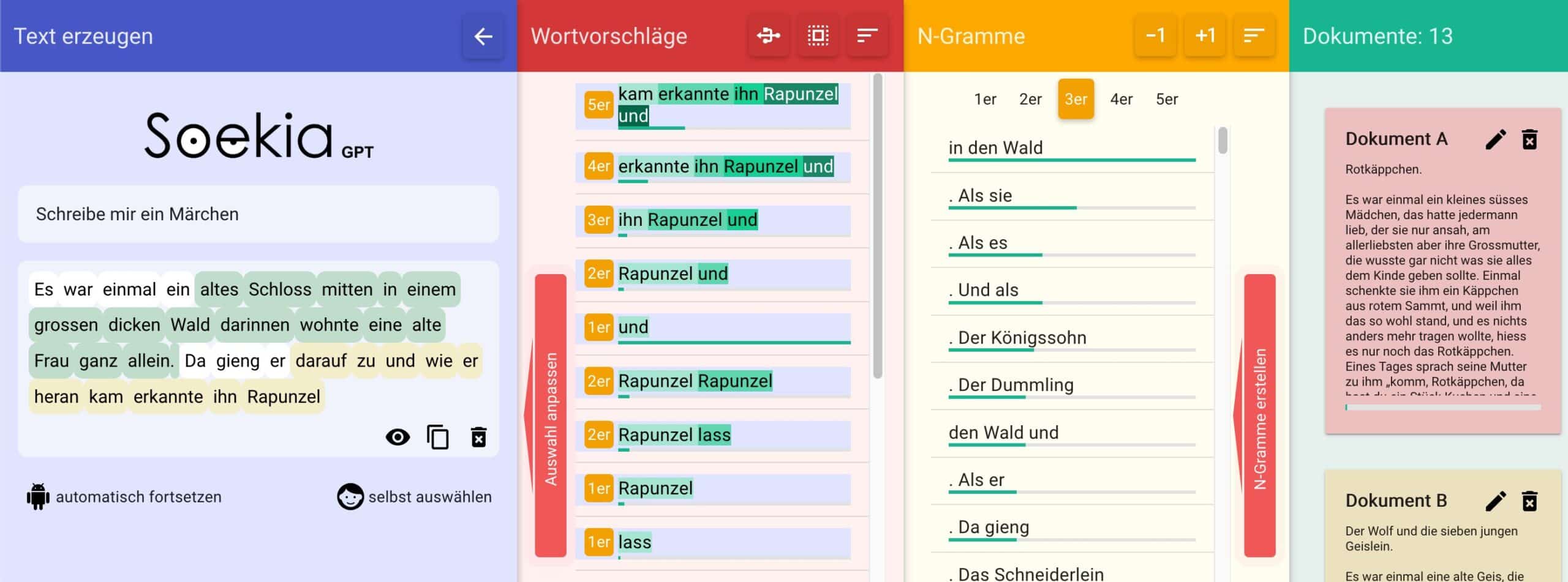
Task: Select n-gram '. Als er'
Action: pyautogui.click(x=1072, y=480)
